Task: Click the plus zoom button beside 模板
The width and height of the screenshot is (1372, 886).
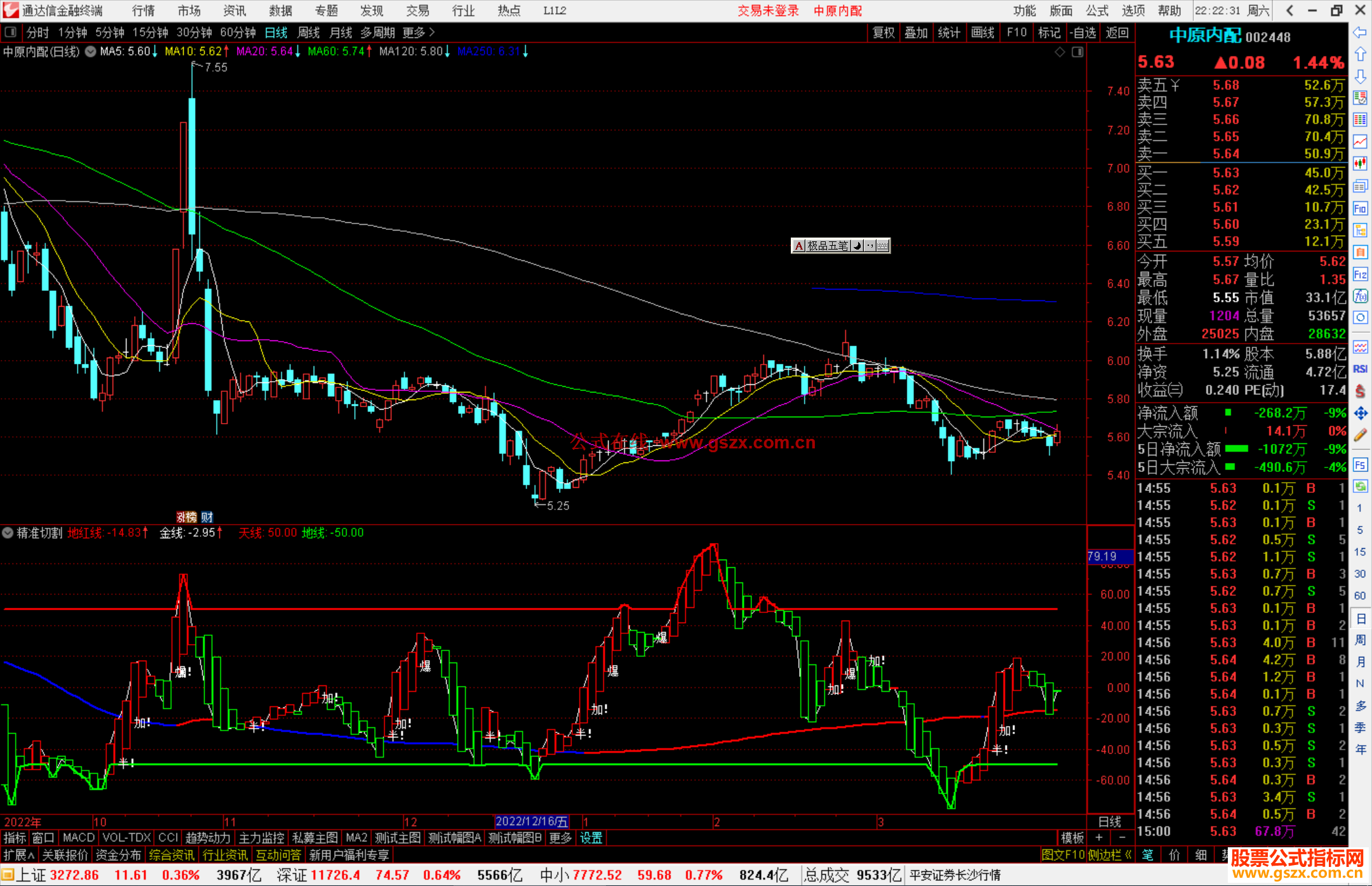Action: 1100,838
